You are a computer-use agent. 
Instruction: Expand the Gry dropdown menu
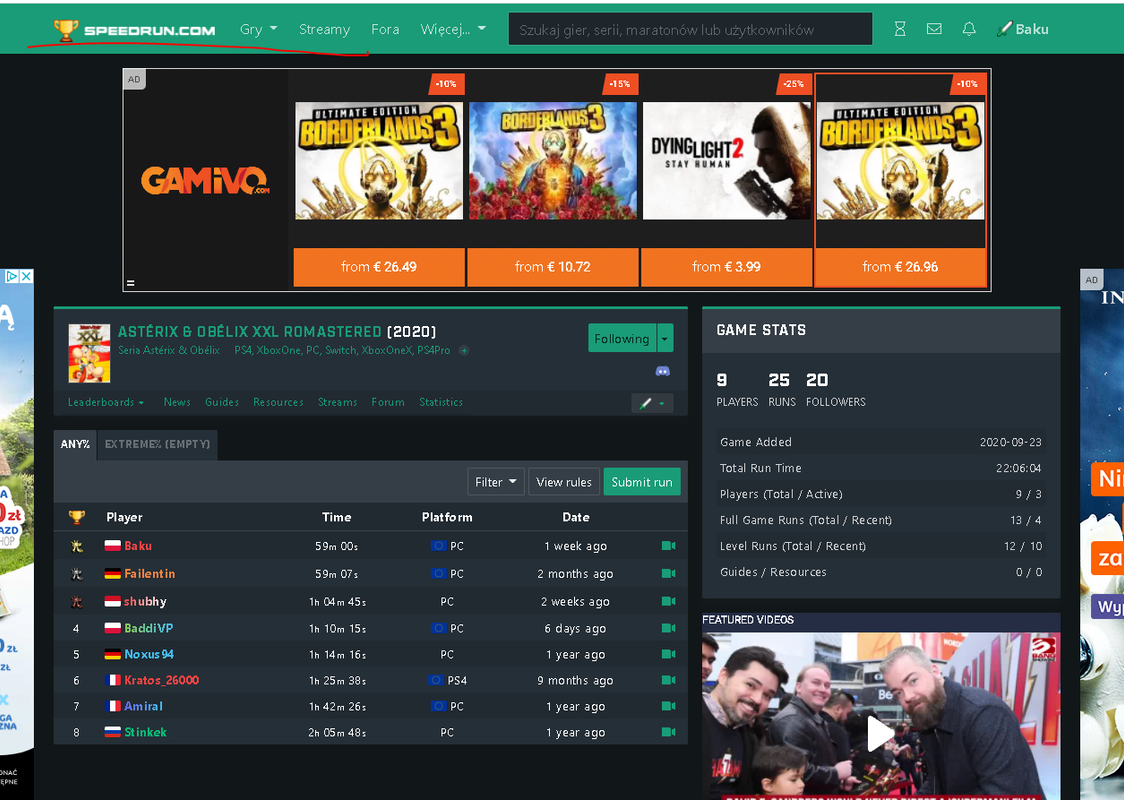click(x=258, y=29)
